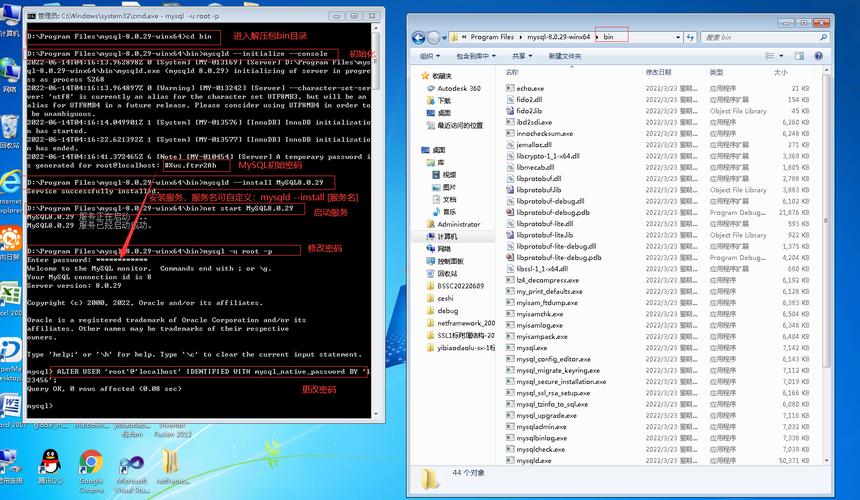Click the Explorer Forward arrow button

[x=433, y=37]
